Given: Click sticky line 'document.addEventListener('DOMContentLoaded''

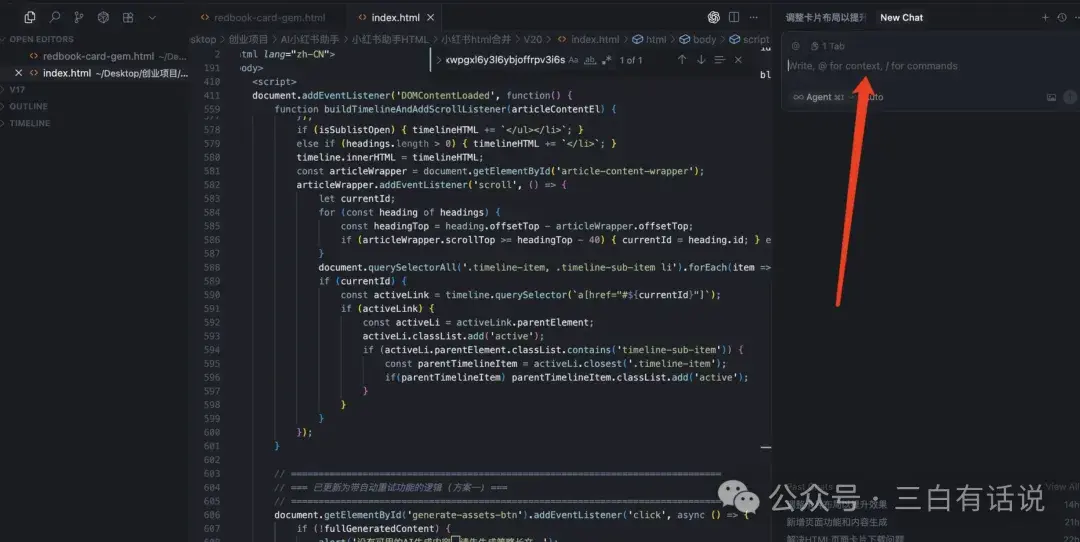Looking at the screenshot, I should point(412,96).
